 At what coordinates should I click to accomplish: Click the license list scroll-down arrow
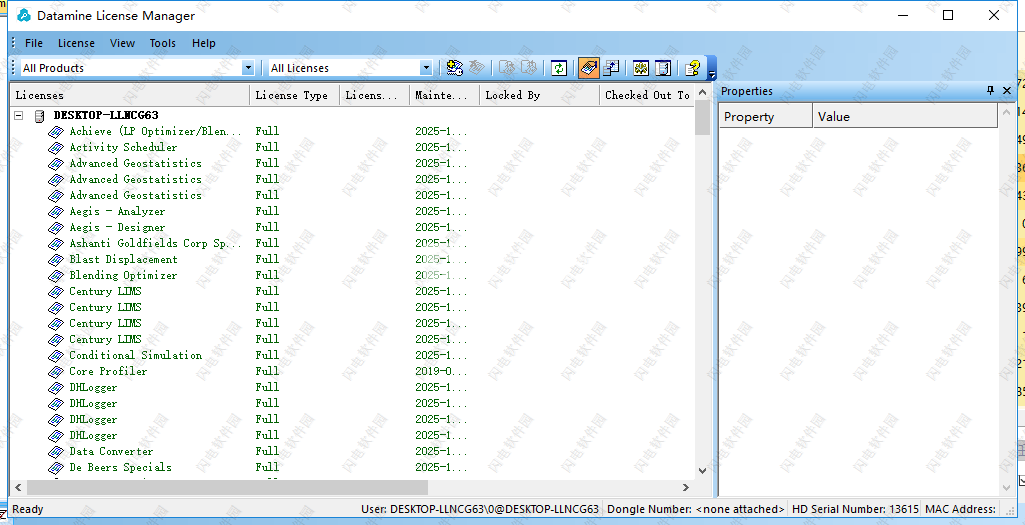tap(703, 470)
